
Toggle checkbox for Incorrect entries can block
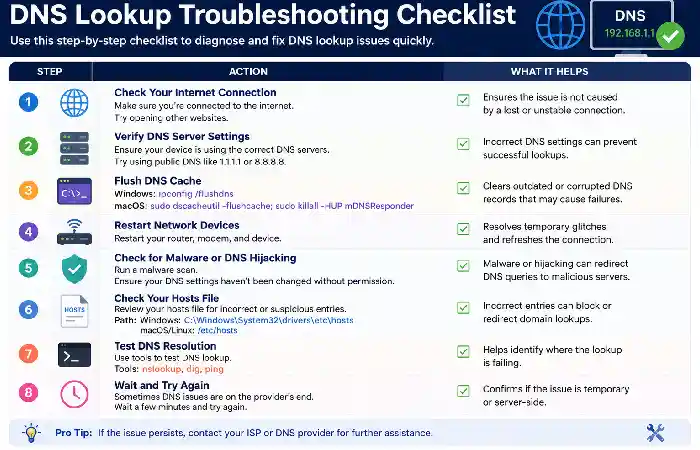pos(463,308)
